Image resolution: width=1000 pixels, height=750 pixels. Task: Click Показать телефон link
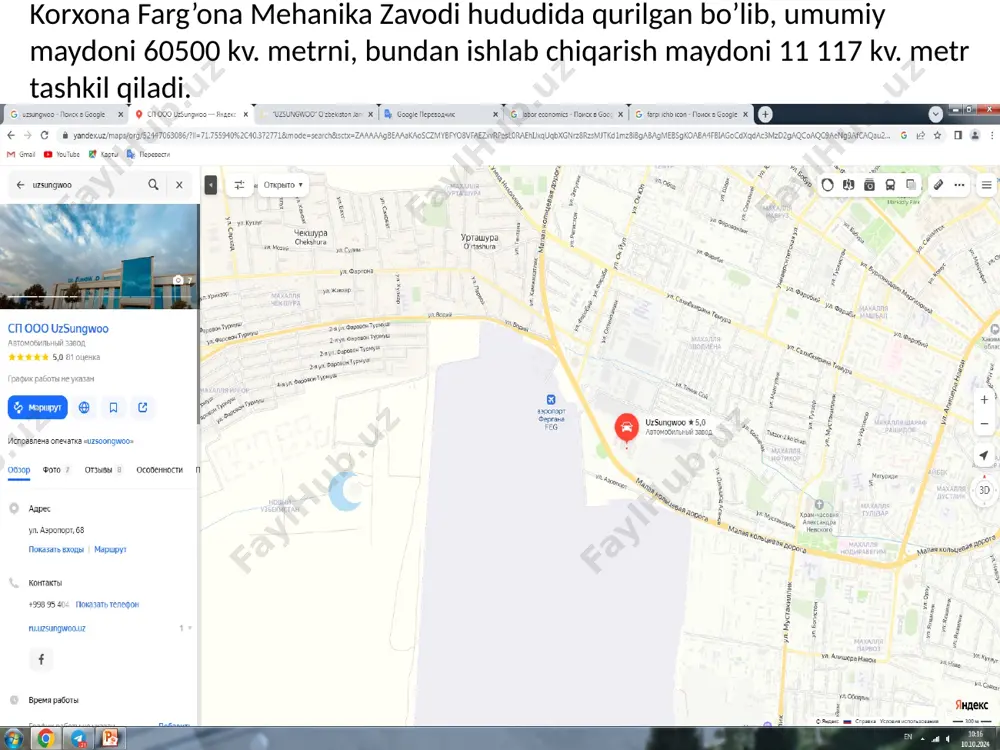tap(107, 605)
